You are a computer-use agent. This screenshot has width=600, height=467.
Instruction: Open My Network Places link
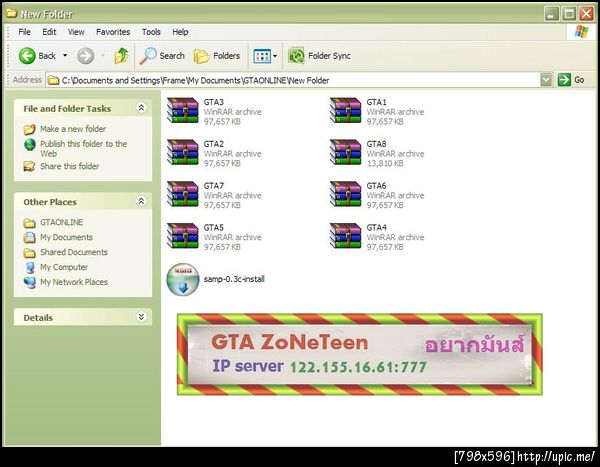(x=74, y=282)
